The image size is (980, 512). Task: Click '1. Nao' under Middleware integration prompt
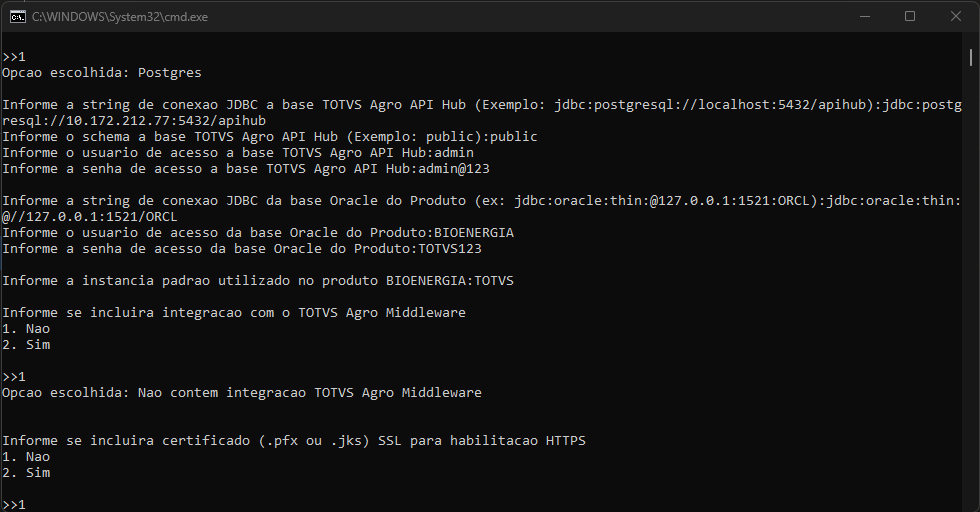[26, 329]
